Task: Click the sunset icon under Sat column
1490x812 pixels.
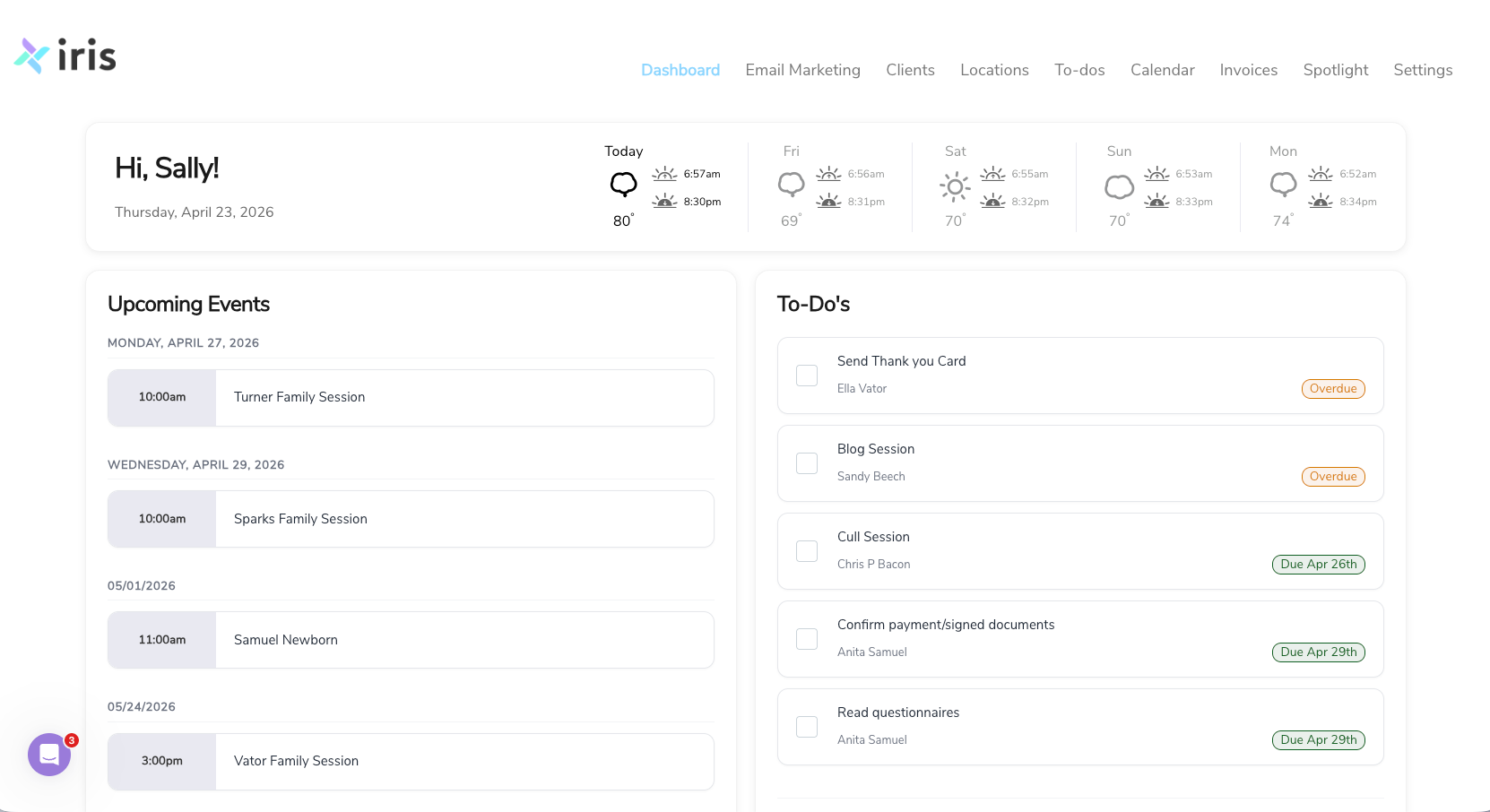Action: (x=992, y=202)
